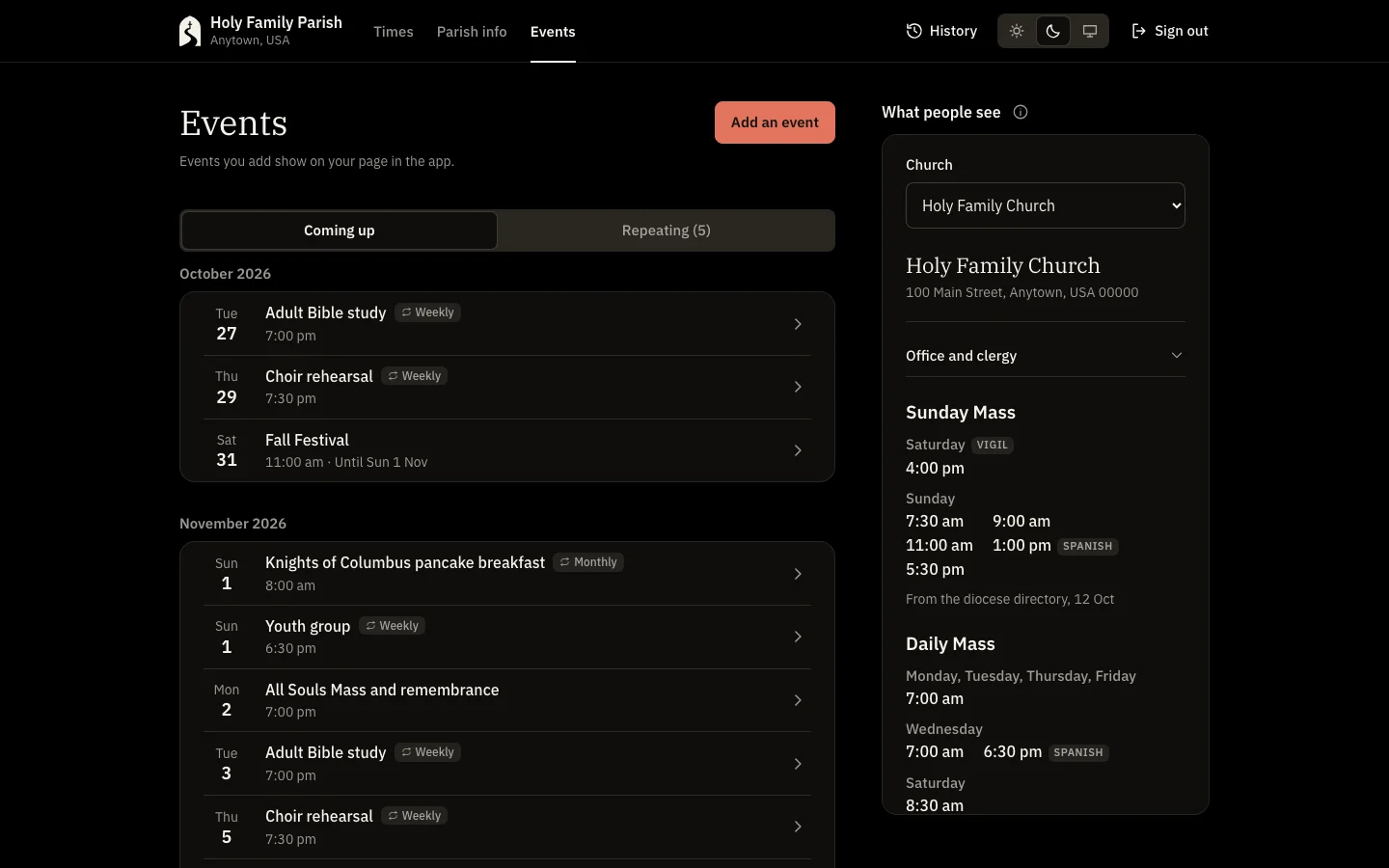Click the Holy Family Parish logo icon
The height and width of the screenshot is (868, 1389).
[x=190, y=31]
